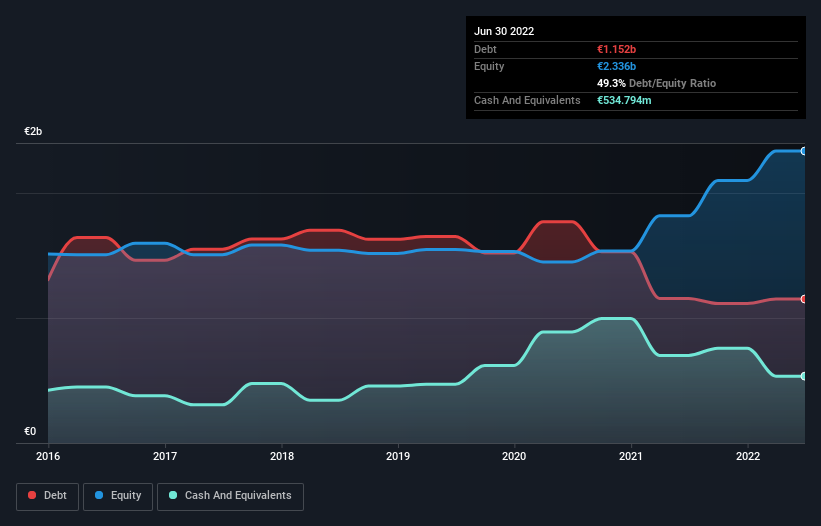Toggle the Debt series legend button
The width and height of the screenshot is (821, 526).
click(x=48, y=496)
